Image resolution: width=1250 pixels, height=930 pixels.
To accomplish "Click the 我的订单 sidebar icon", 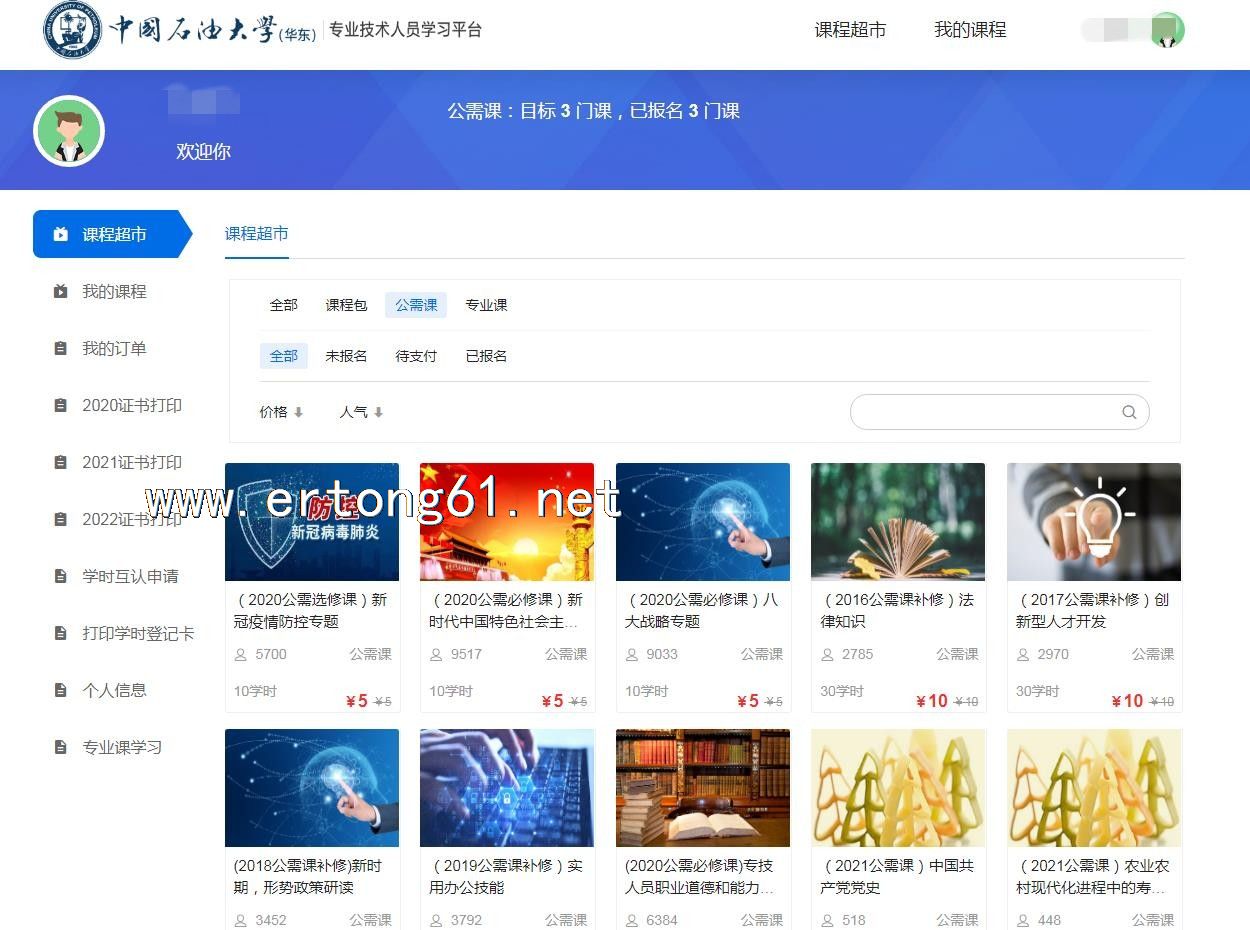I will point(60,349).
